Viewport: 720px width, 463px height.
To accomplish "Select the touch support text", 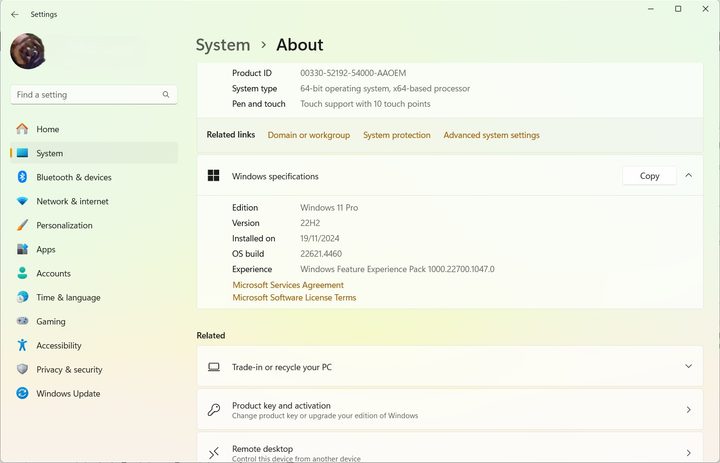I will [365, 104].
